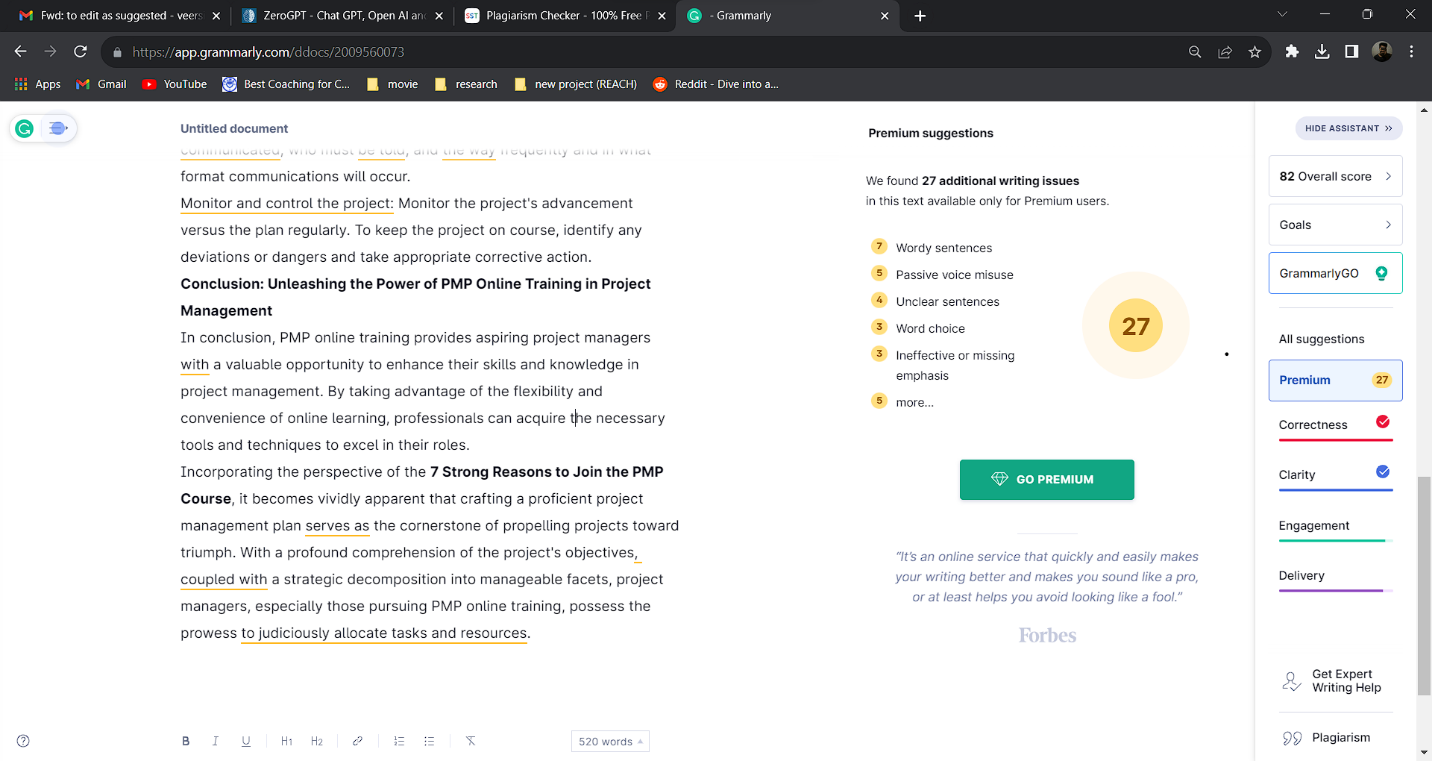
Task: Collapse assistant with Hide Assistant button
Action: pyautogui.click(x=1349, y=128)
